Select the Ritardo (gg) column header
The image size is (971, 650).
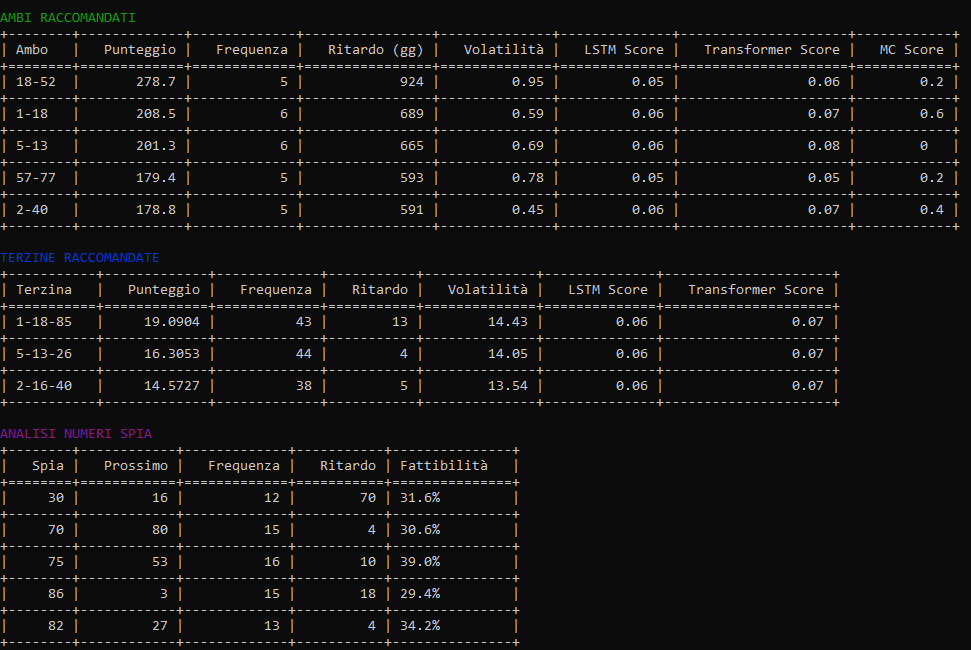pos(375,50)
